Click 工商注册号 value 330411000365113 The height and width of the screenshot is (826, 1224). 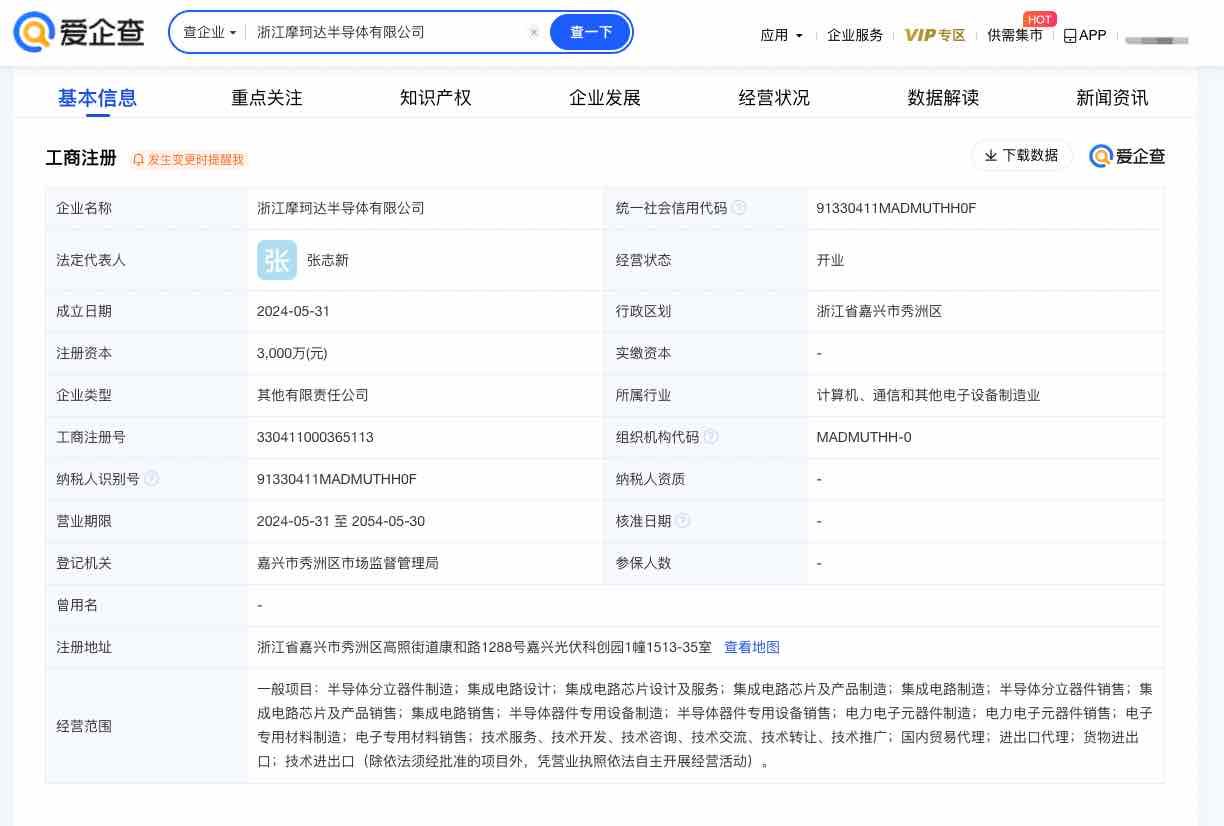pos(315,437)
